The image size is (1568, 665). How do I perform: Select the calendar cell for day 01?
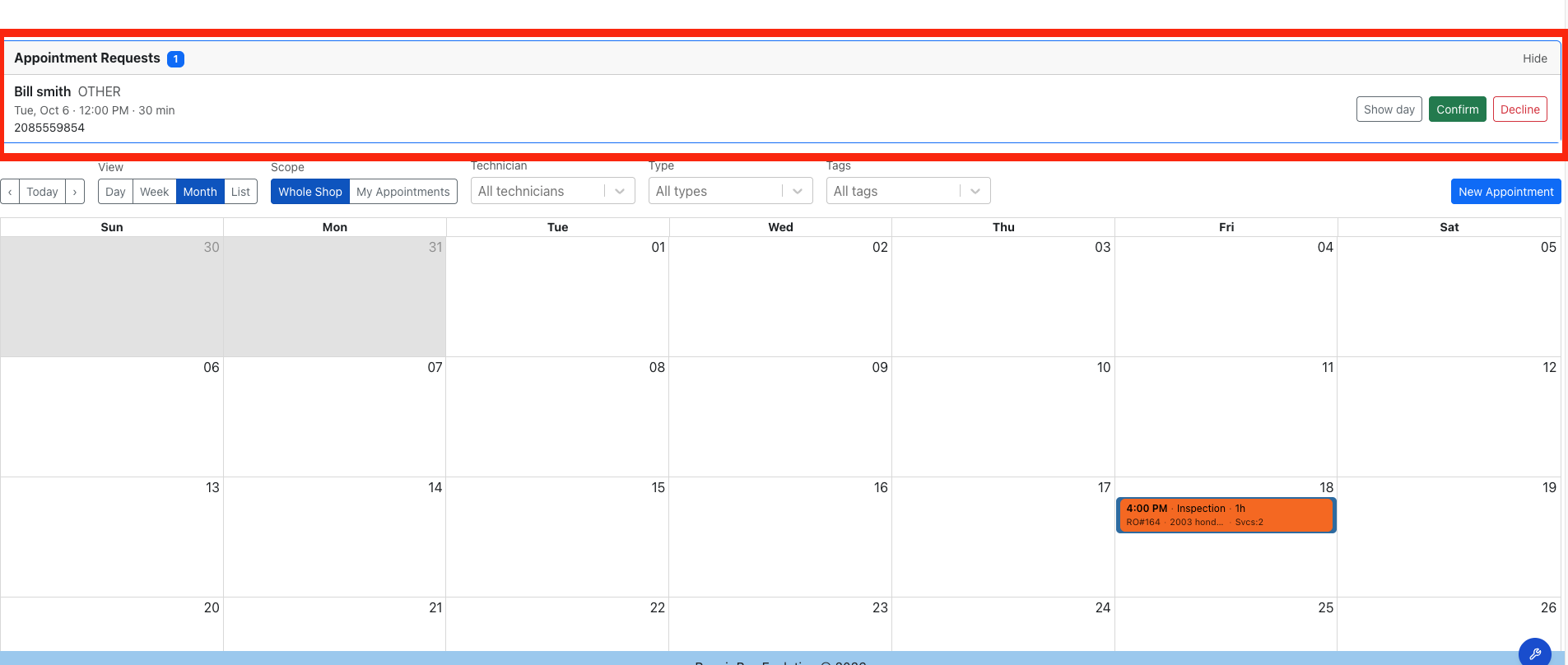(x=557, y=296)
